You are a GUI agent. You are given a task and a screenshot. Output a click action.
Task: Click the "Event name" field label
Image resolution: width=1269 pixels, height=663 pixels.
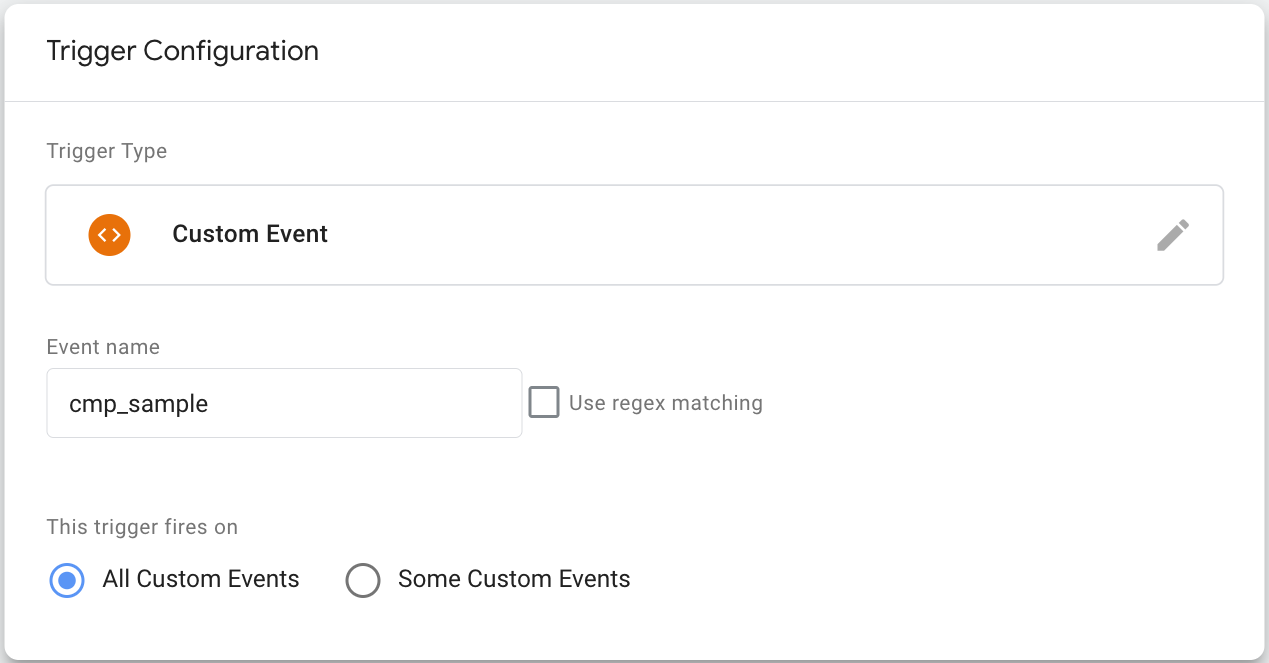pos(103,347)
